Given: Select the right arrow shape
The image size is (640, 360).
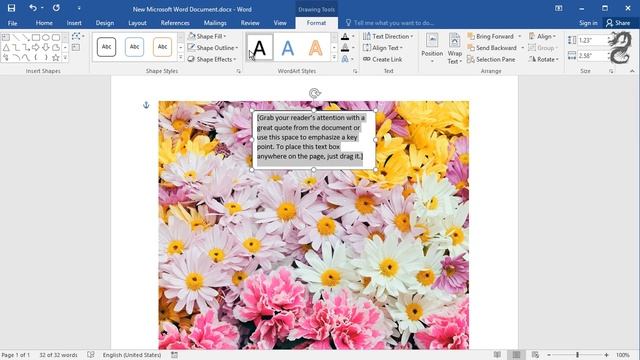Looking at the screenshot, I should pyautogui.click(x=36, y=48).
